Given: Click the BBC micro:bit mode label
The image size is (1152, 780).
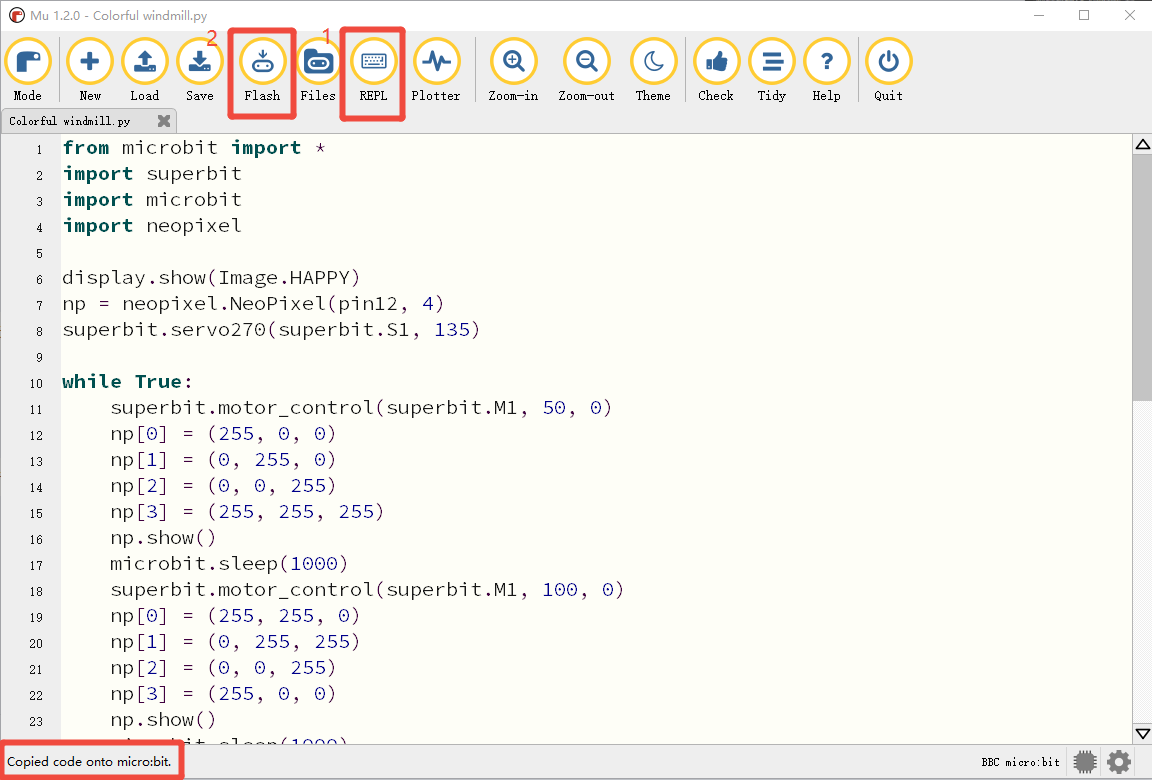Looking at the screenshot, I should coord(1020,762).
